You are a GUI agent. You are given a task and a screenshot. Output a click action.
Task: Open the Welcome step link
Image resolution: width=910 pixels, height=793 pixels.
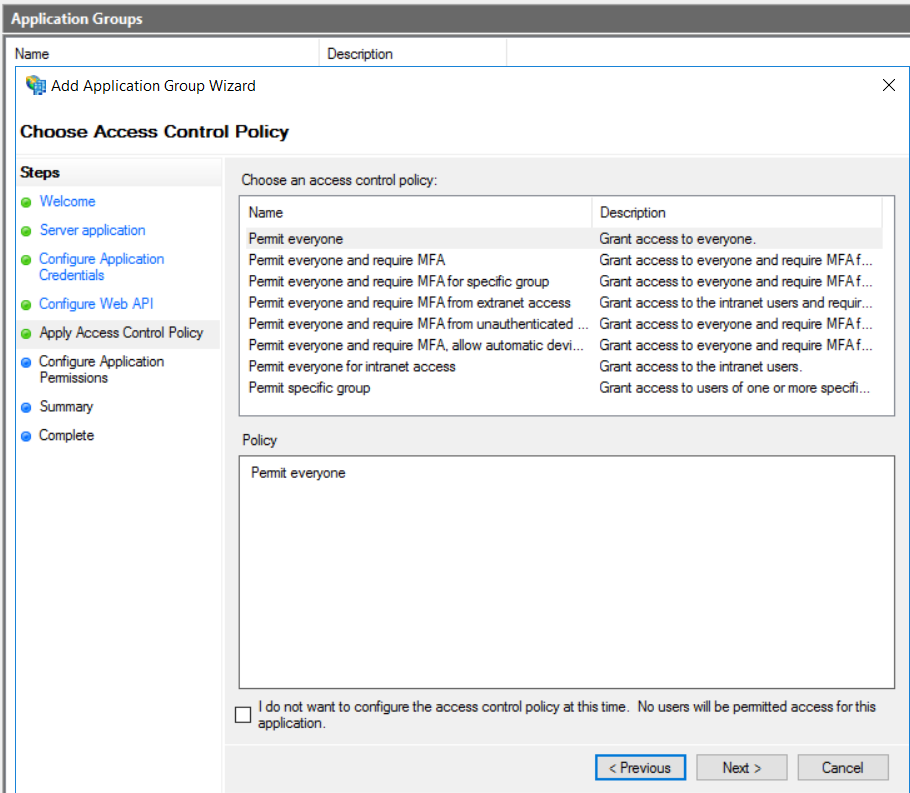tap(67, 201)
